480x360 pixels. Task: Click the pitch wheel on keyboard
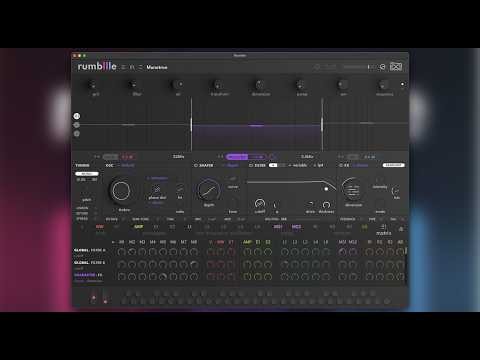pyautogui.click(x=94, y=298)
